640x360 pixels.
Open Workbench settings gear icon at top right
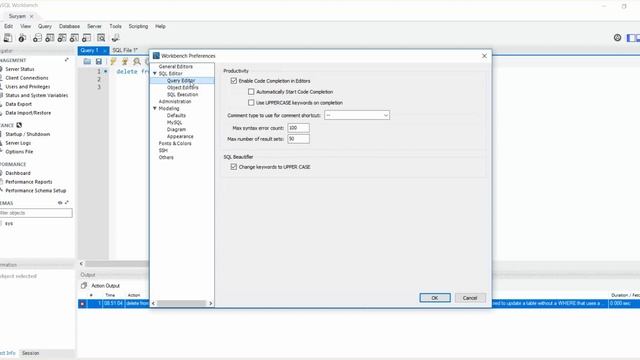pos(617,38)
